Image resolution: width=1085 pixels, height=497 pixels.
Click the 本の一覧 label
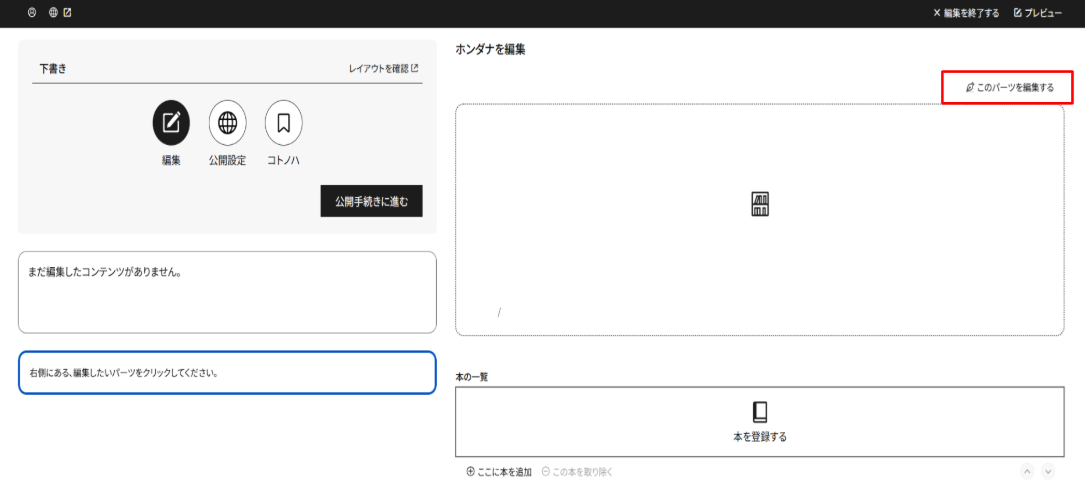[472, 377]
